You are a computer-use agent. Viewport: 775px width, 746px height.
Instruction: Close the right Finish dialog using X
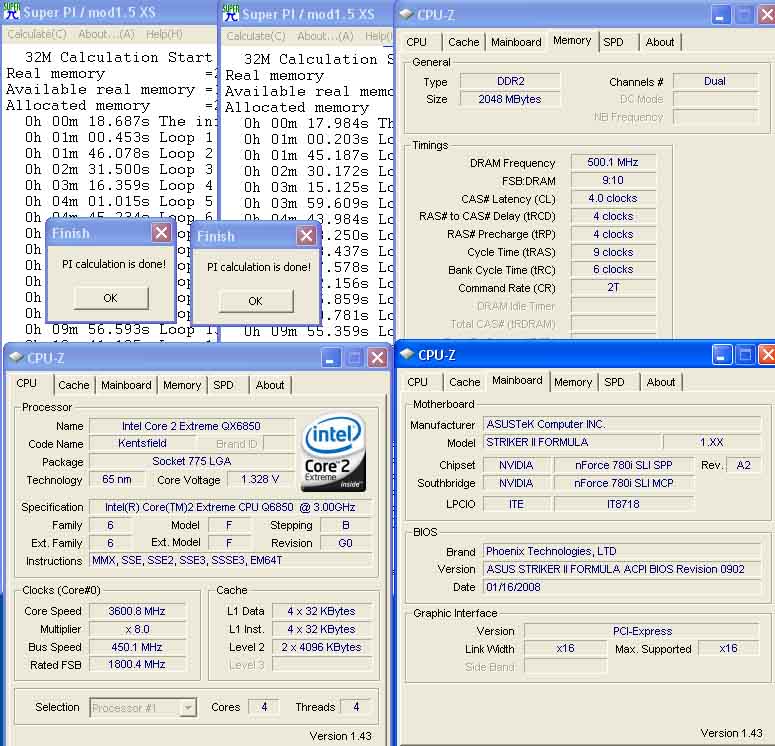coord(306,236)
